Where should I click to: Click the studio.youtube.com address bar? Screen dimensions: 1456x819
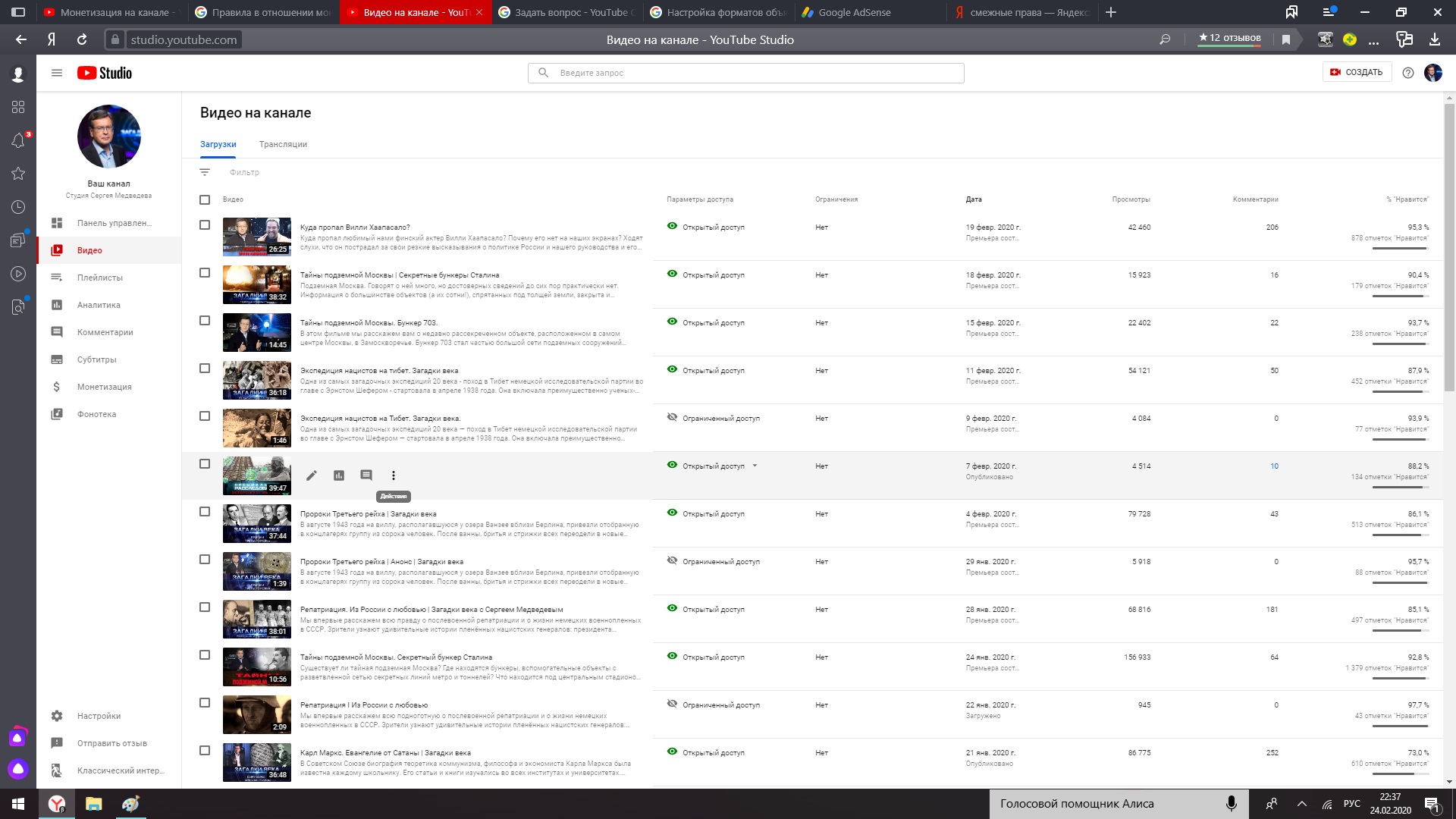(x=184, y=39)
